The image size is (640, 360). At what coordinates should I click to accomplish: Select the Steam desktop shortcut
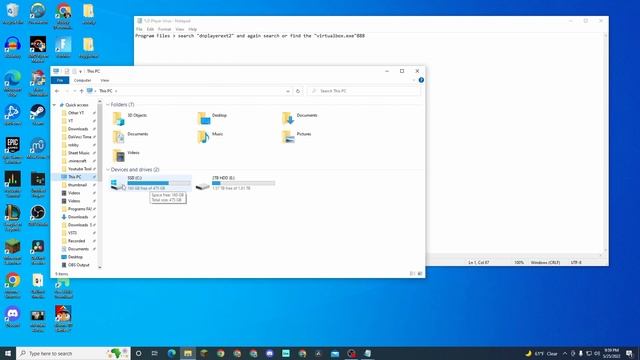(x=38, y=115)
